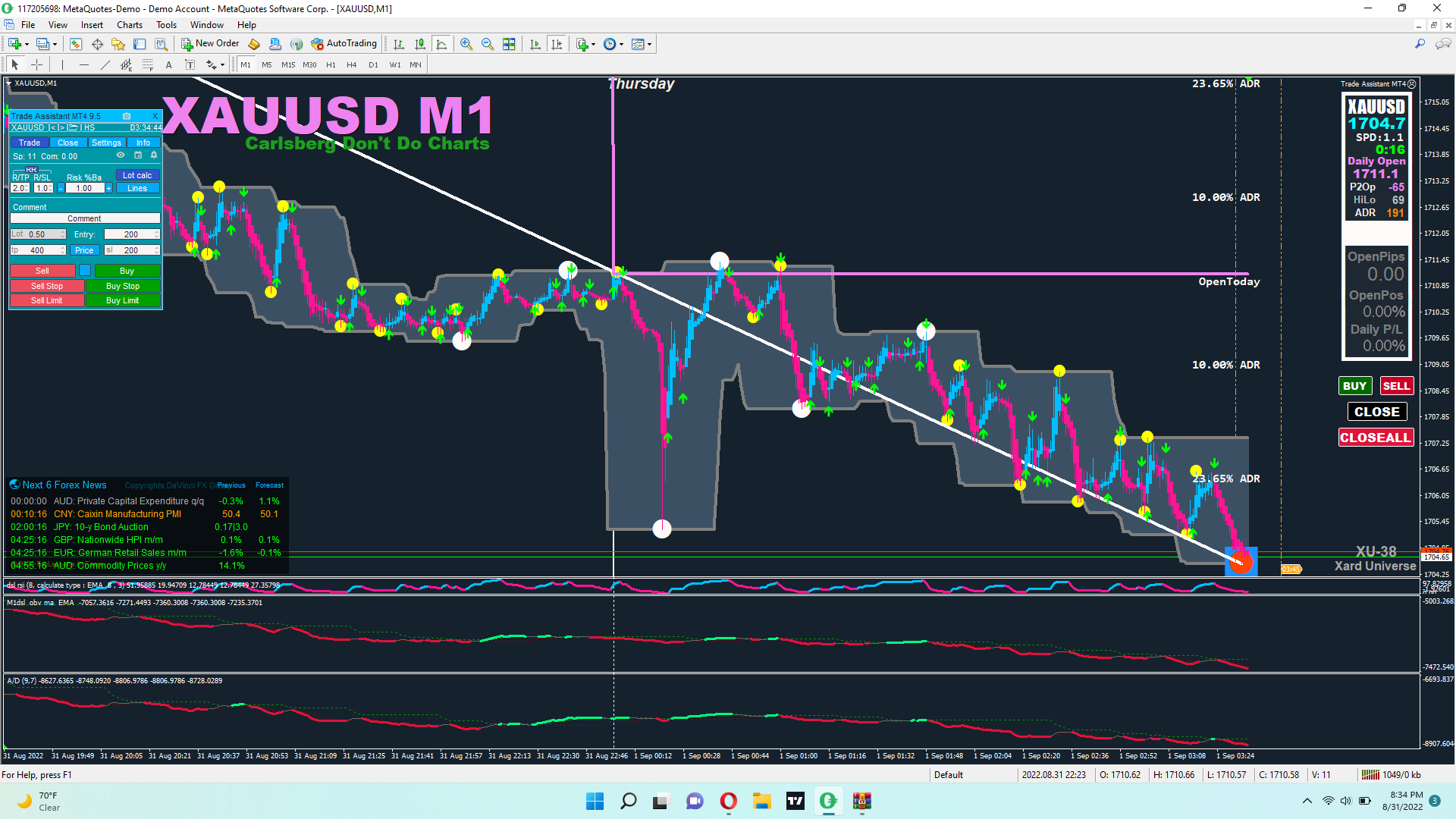Toggle the AutoTrading button

tap(344, 44)
